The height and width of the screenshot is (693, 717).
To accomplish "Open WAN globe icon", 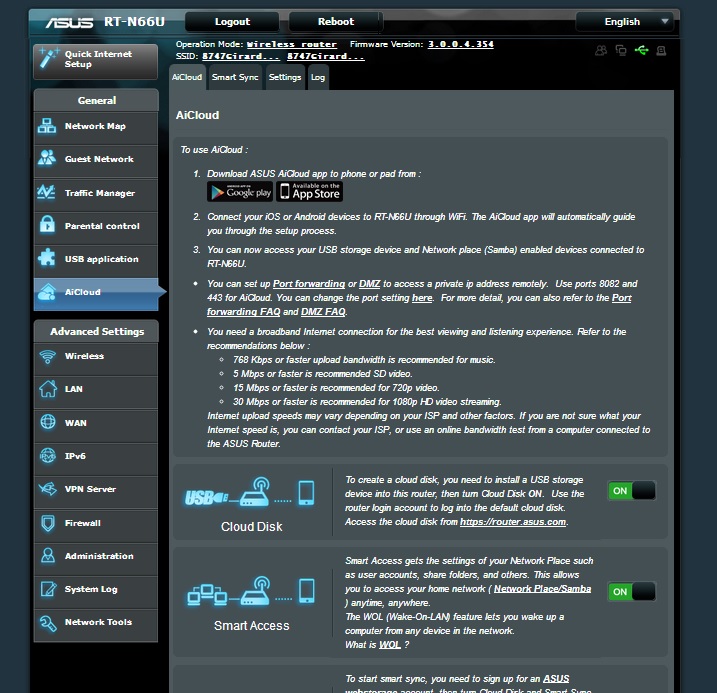I will click(48, 422).
